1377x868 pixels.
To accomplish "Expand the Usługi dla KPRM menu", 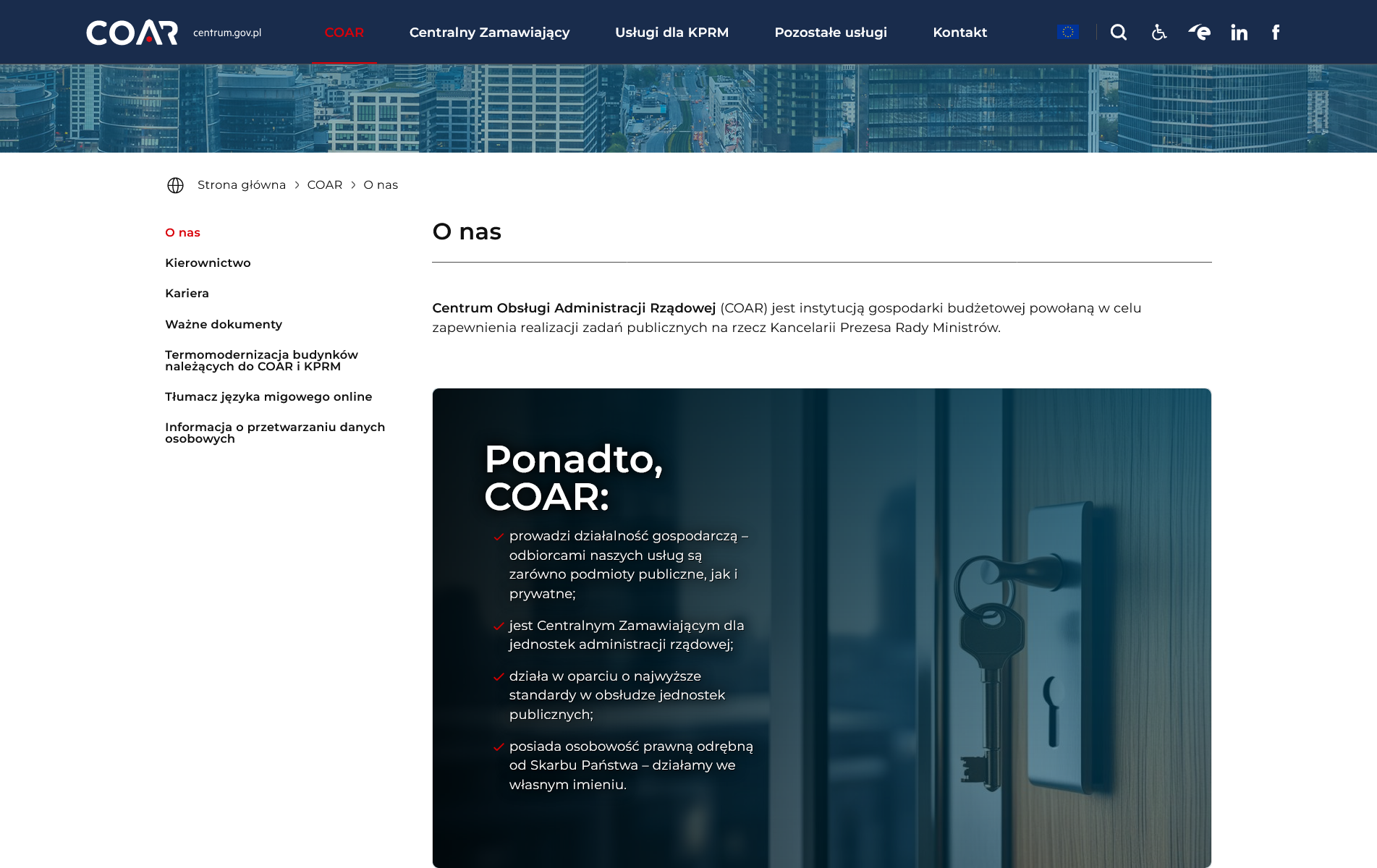I will pos(671,33).
